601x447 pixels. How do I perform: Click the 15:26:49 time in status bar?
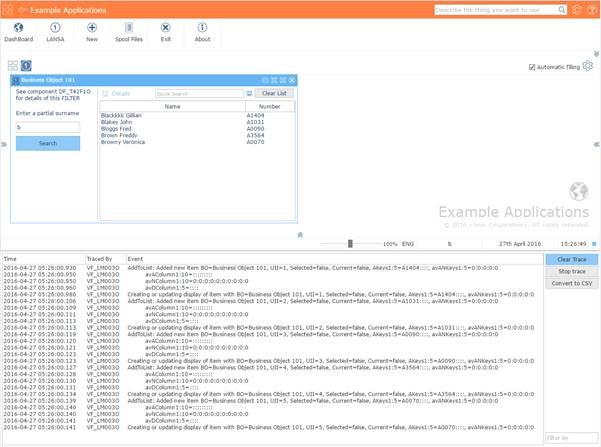(x=573, y=244)
